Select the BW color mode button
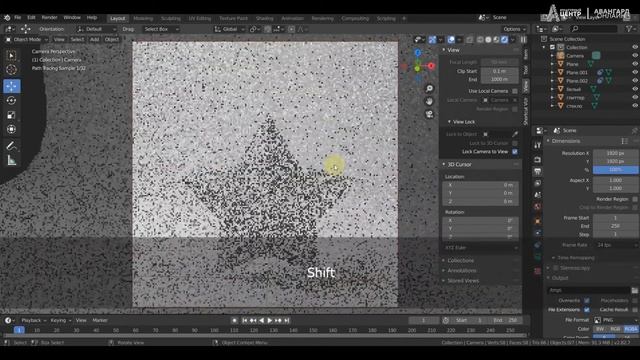Viewport: 640px width, 360px height. click(x=600, y=329)
